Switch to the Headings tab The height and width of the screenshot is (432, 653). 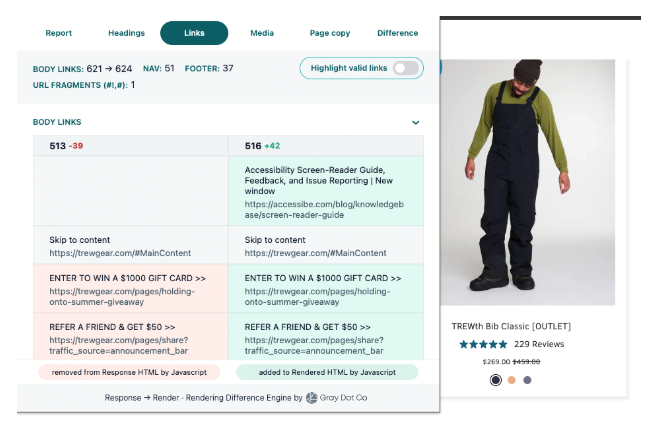tap(126, 33)
